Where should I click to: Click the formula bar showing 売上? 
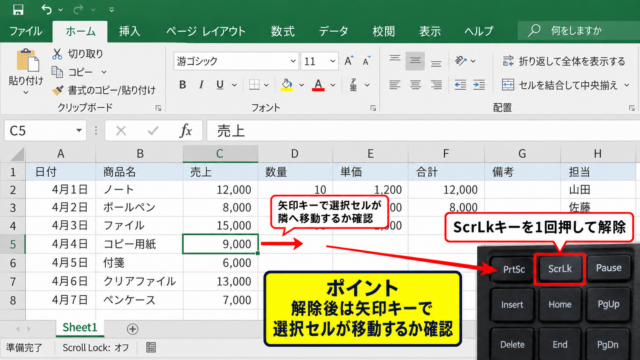pos(423,131)
